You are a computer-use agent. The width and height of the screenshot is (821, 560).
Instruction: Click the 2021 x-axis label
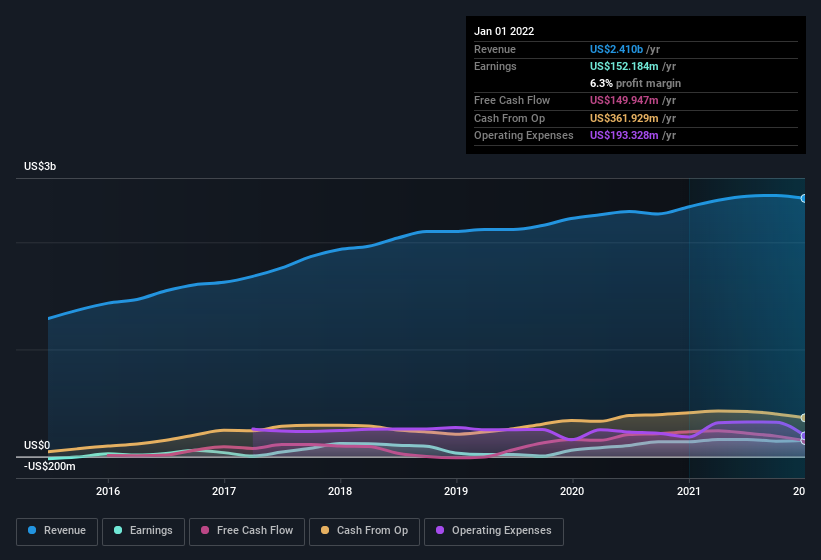(x=689, y=491)
